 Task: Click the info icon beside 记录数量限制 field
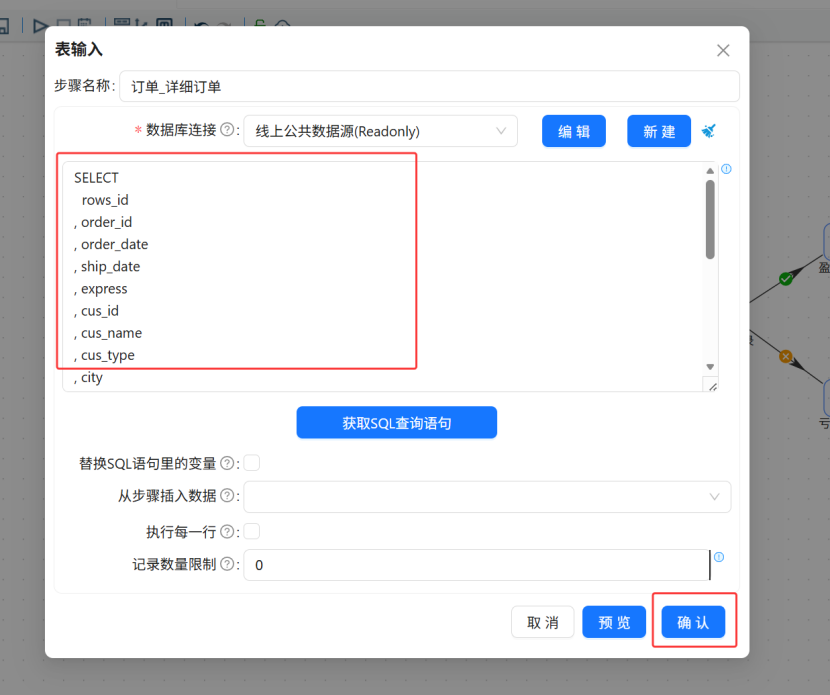coord(719,557)
